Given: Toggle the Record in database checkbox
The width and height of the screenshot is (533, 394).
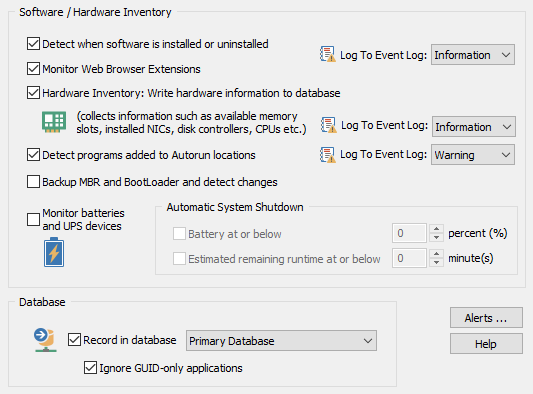Looking at the screenshot, I should click(74, 340).
